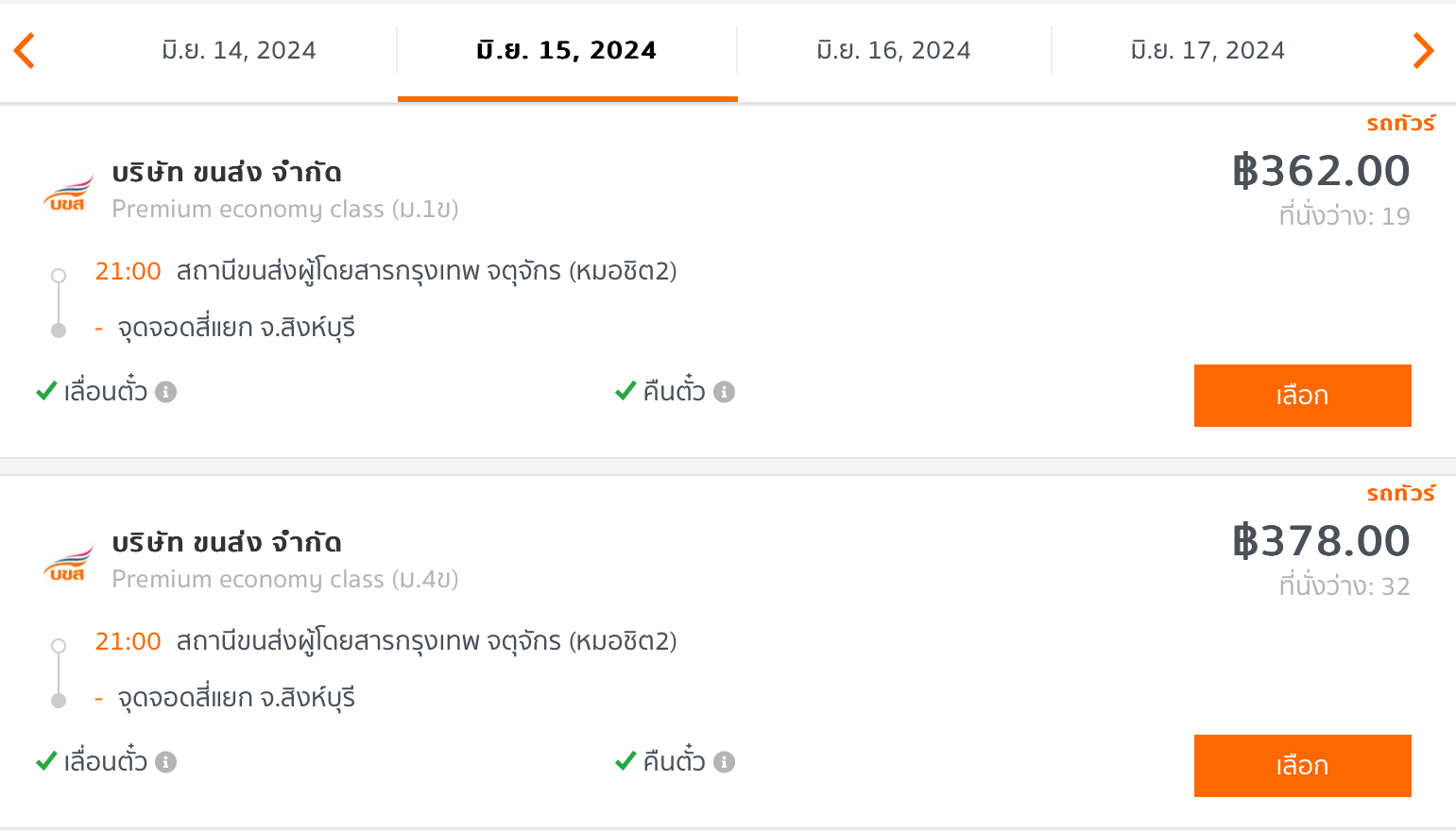The width and height of the screenshot is (1456, 831).
Task: Select the มิ.ย. 16, 2024 date tab
Action: tap(894, 51)
